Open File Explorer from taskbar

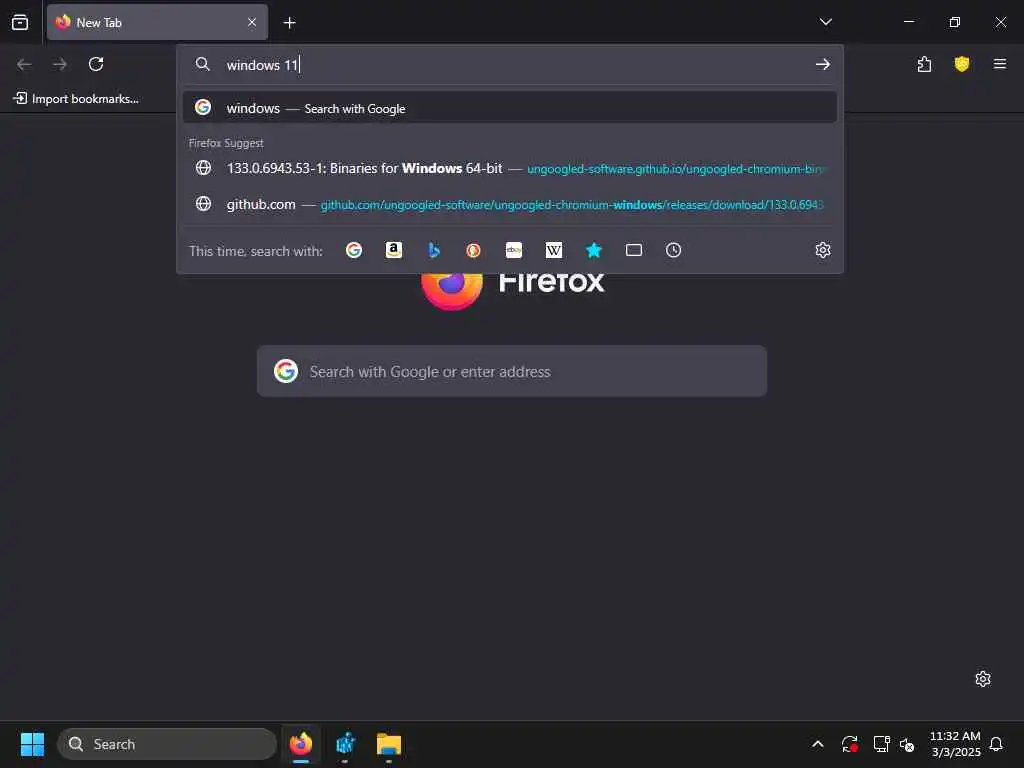point(389,744)
